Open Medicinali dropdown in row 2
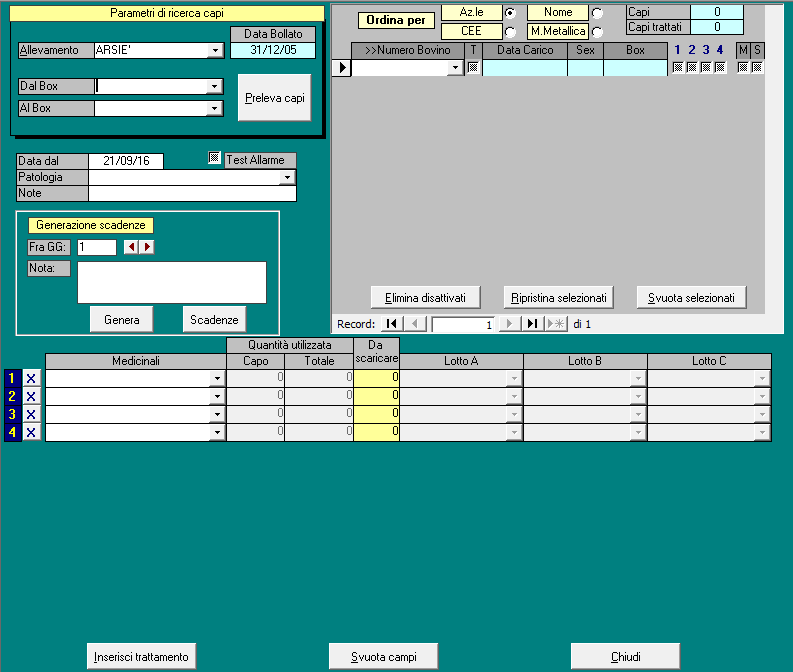 tap(217, 397)
